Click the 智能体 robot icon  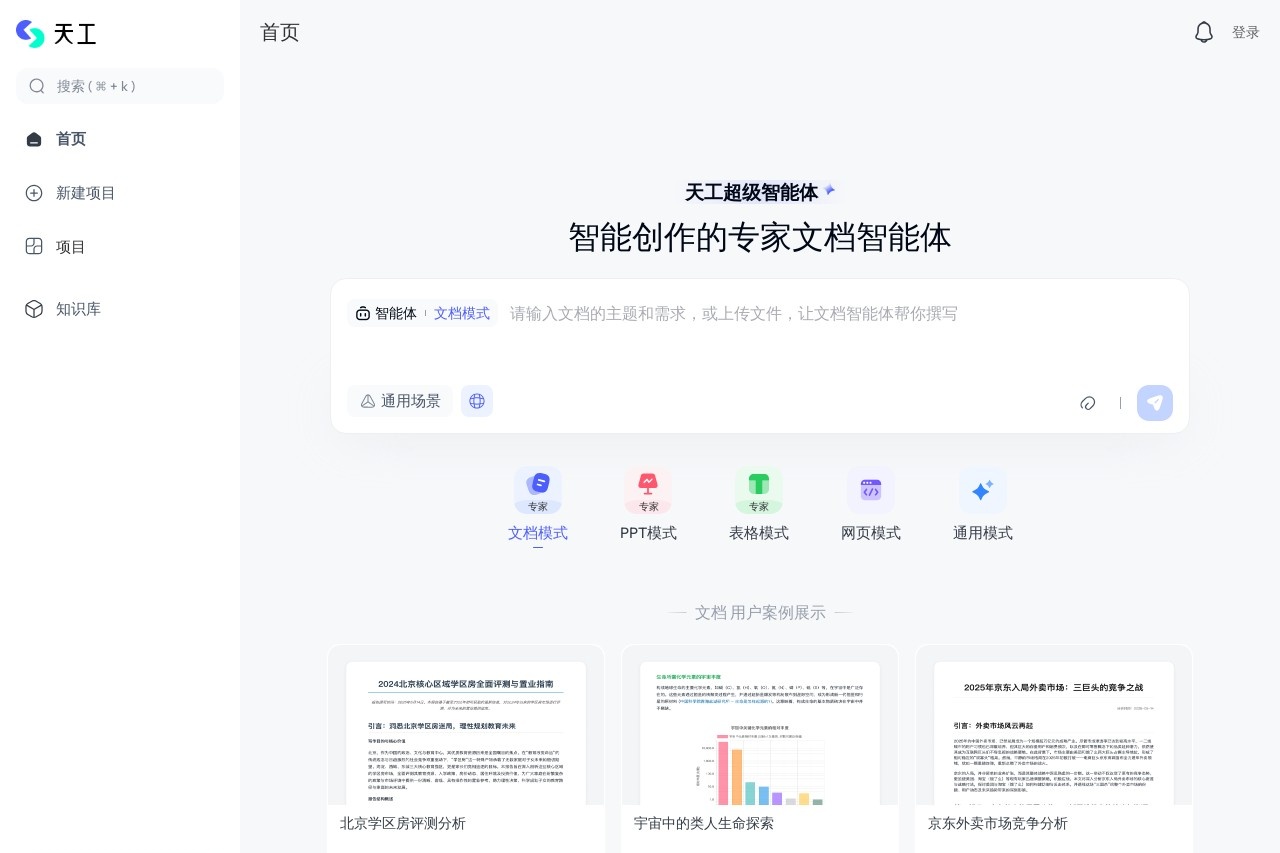pyautogui.click(x=362, y=314)
